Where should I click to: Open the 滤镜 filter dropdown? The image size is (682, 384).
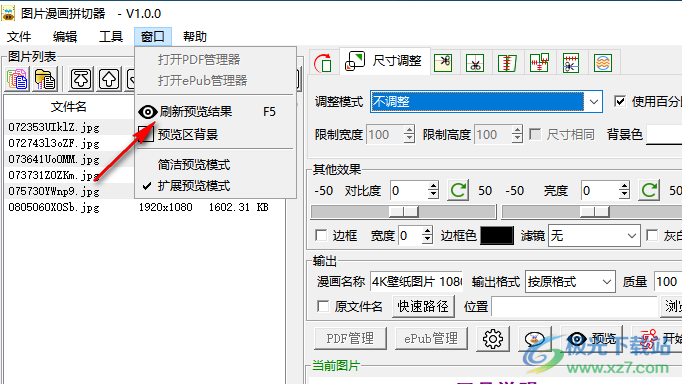632,236
